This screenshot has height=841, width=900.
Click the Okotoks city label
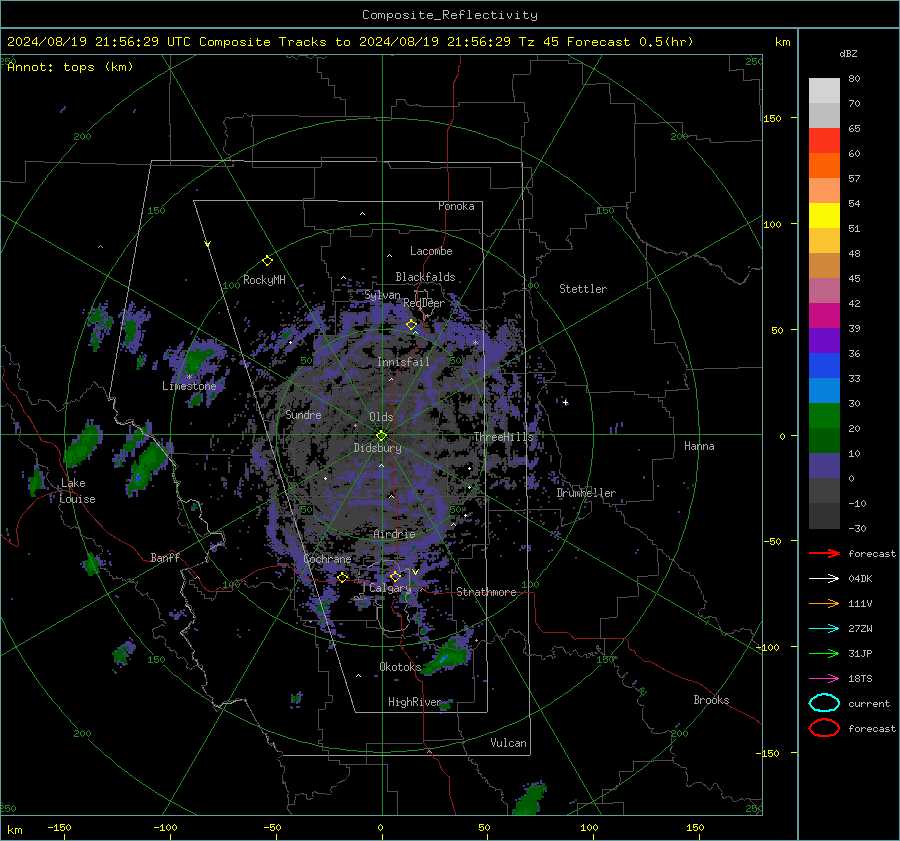click(x=400, y=667)
